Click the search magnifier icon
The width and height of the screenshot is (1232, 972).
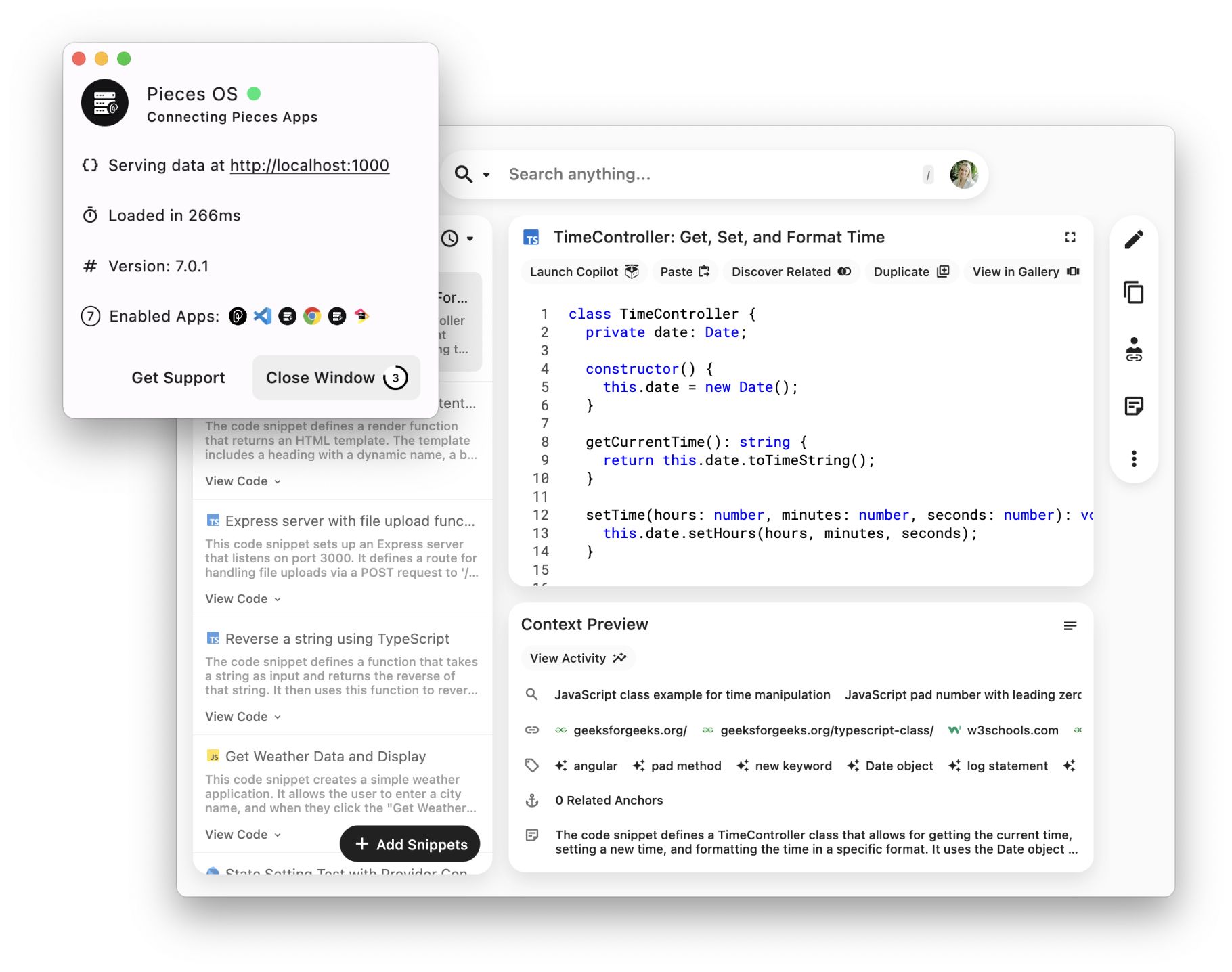(464, 174)
